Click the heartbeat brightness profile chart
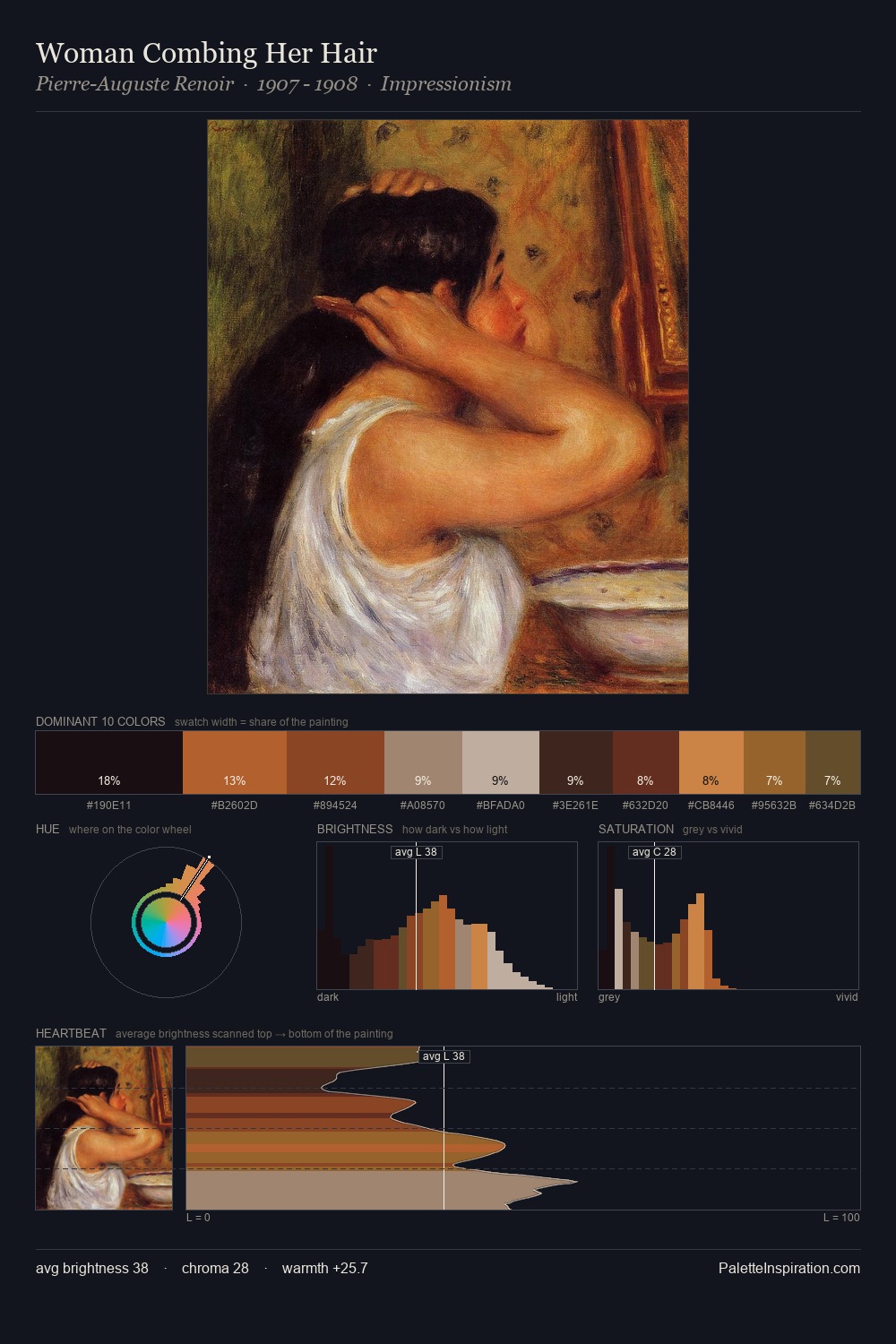This screenshot has width=896, height=1344. tap(523, 1128)
